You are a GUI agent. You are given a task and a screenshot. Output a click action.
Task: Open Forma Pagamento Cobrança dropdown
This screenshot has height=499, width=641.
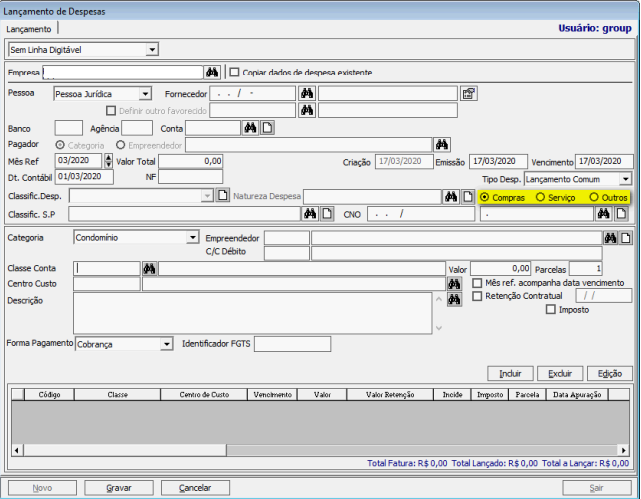click(166, 344)
